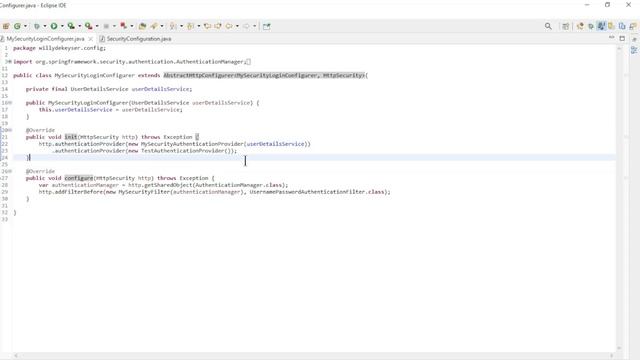Click the Debug bug toolbar icon
Image resolution: width=640 pixels, height=360 pixels.
[37, 26]
